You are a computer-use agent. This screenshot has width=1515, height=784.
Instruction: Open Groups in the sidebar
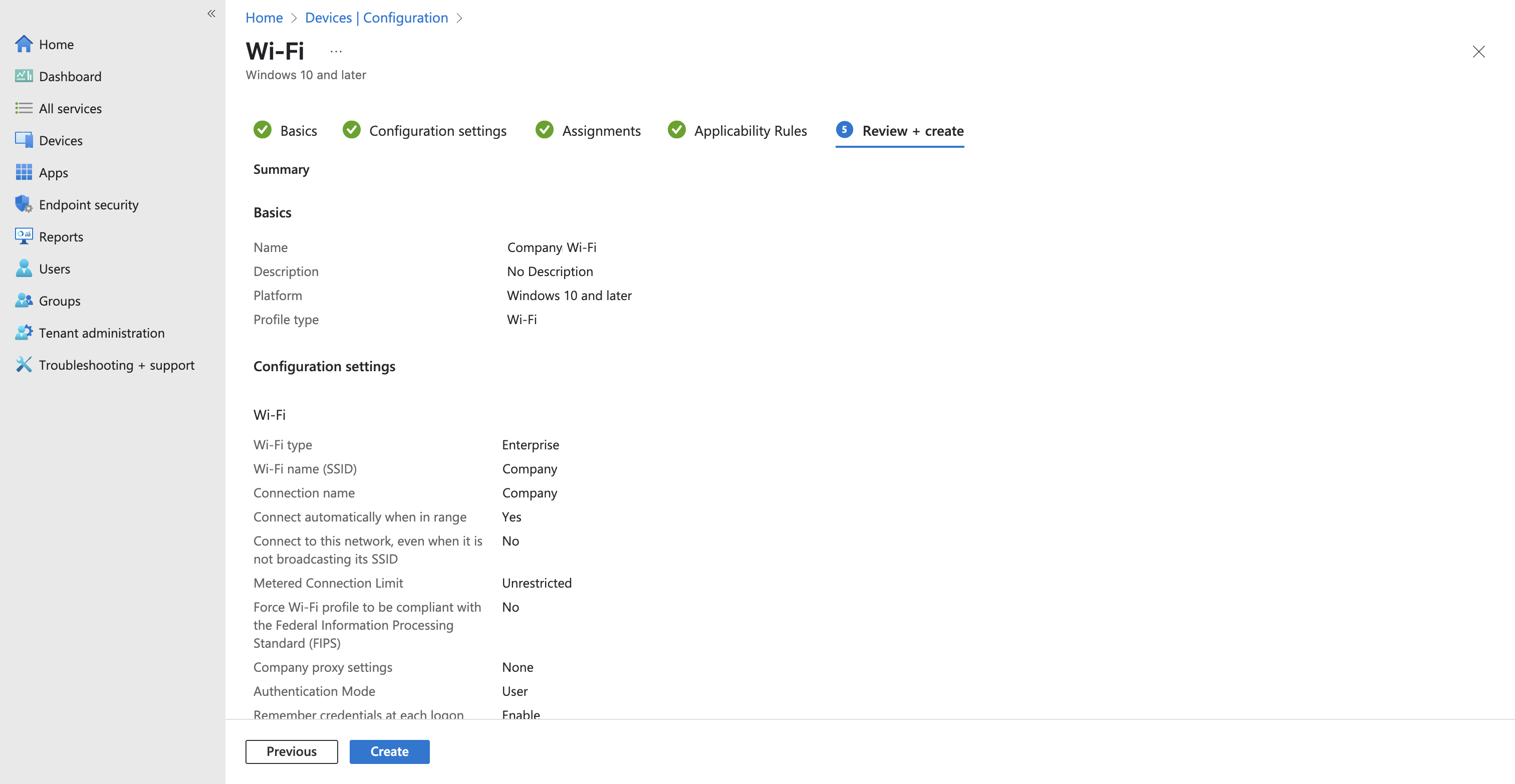(60, 301)
